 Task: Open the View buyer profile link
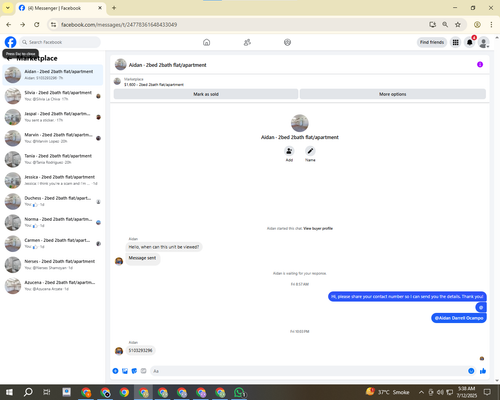coord(318,228)
